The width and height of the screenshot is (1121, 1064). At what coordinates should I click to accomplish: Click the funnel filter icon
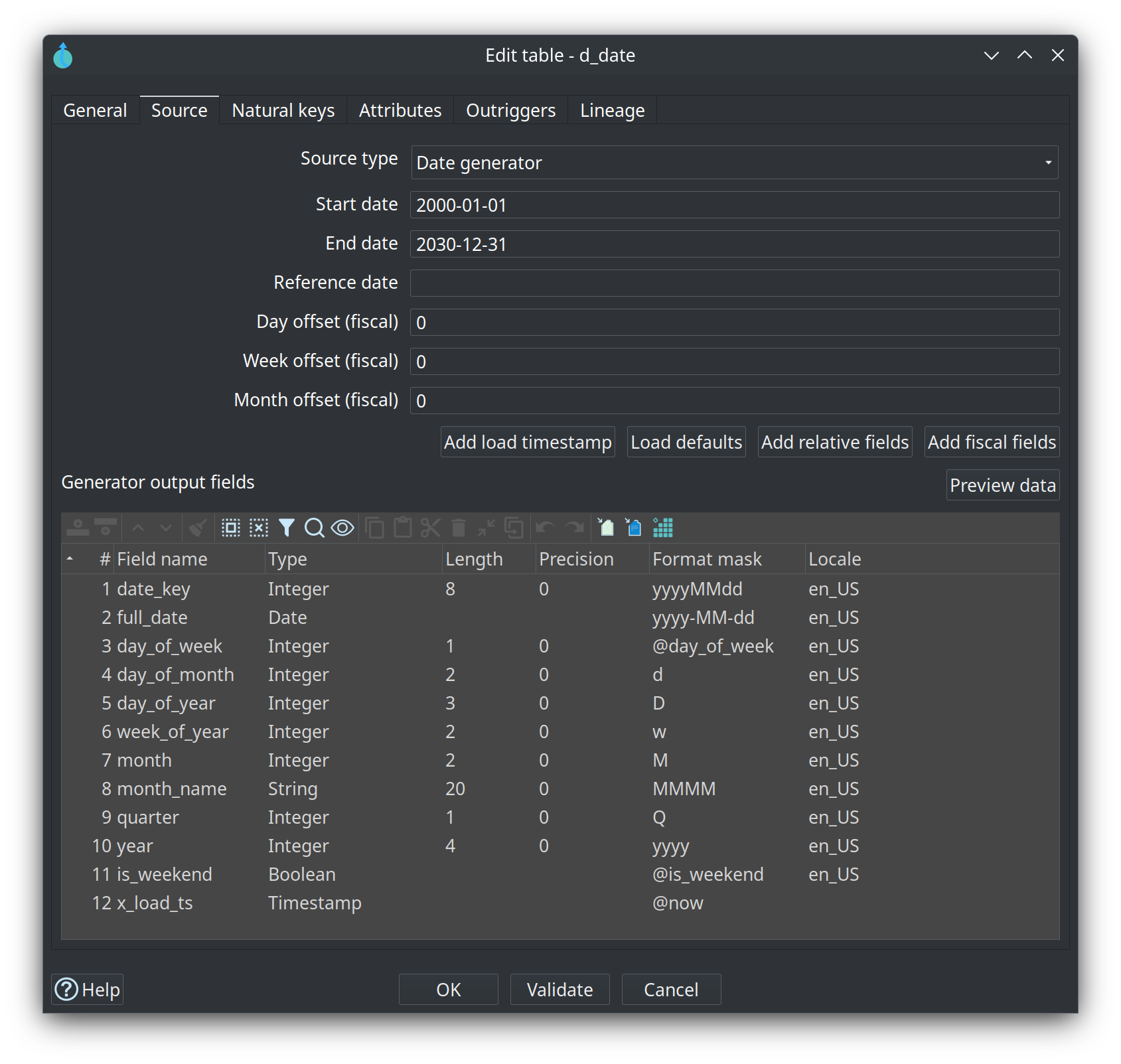point(287,528)
